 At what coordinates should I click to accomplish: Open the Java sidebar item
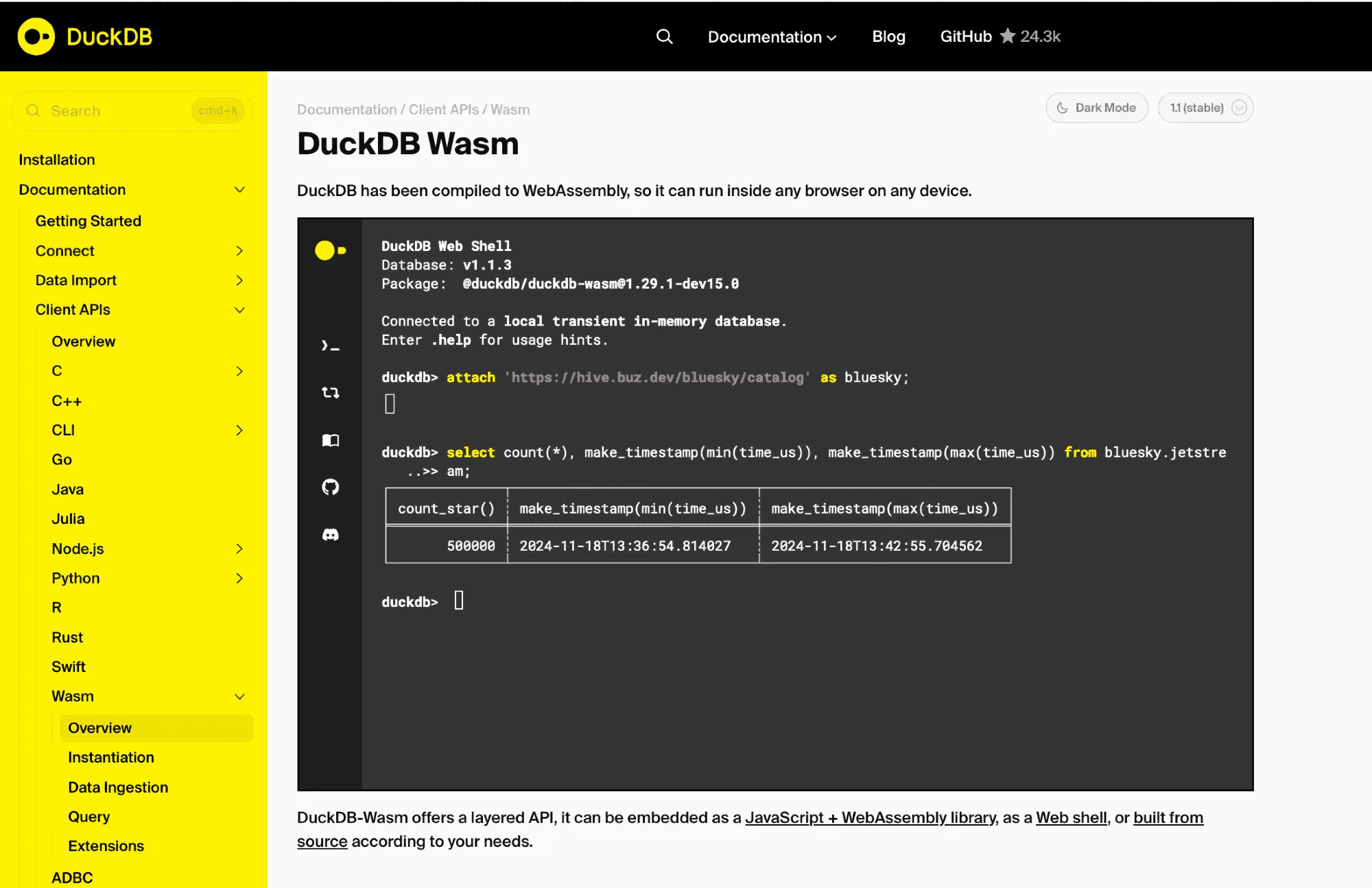point(68,490)
